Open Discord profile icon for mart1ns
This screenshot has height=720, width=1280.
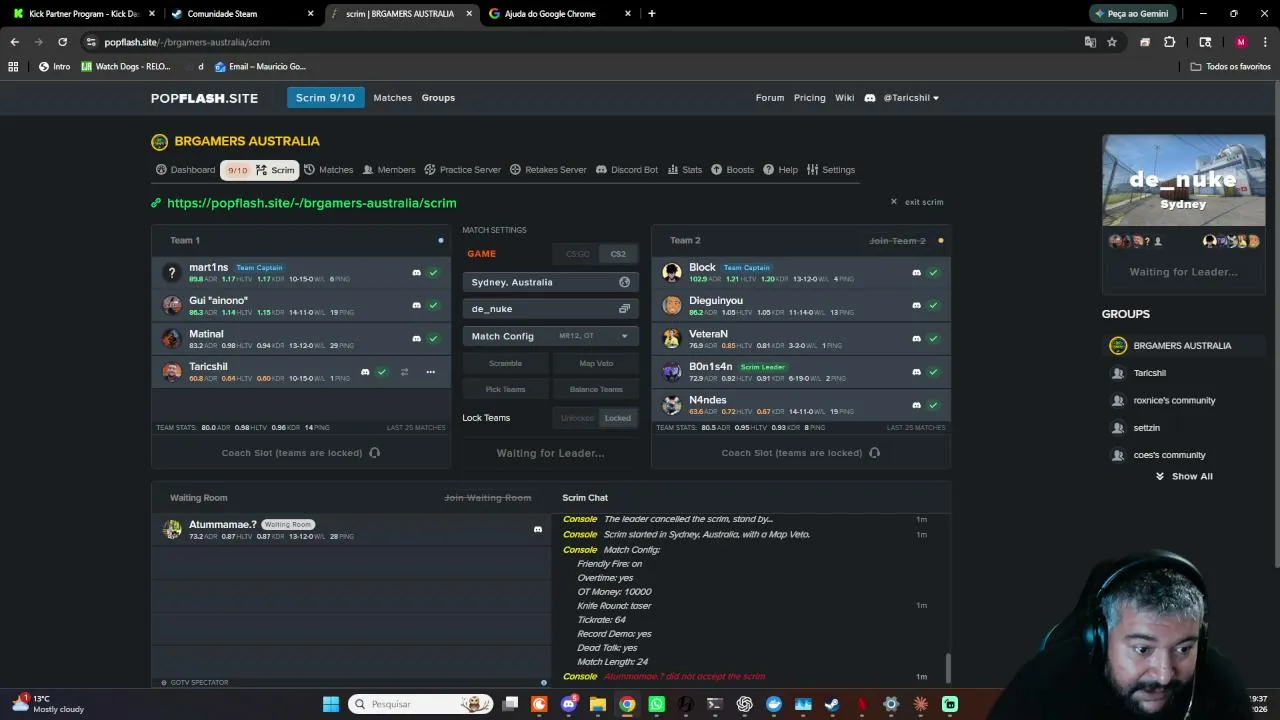pos(417,272)
